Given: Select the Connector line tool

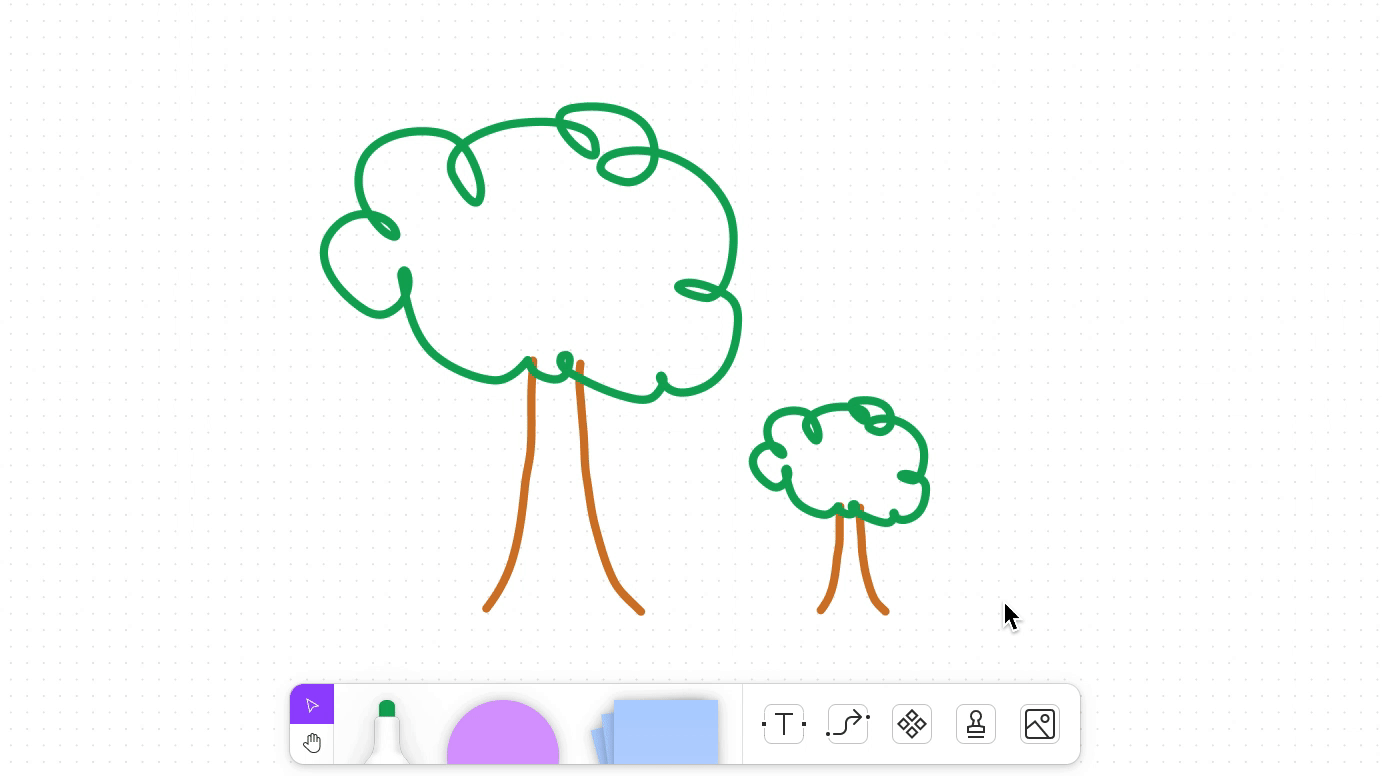Looking at the screenshot, I should [x=848, y=724].
